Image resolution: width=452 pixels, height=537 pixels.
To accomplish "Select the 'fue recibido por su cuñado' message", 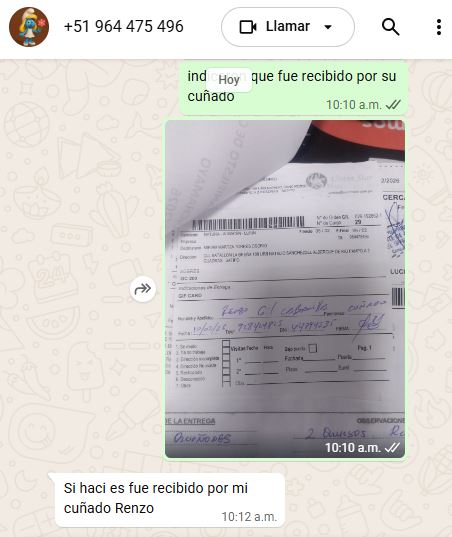I will tap(293, 88).
